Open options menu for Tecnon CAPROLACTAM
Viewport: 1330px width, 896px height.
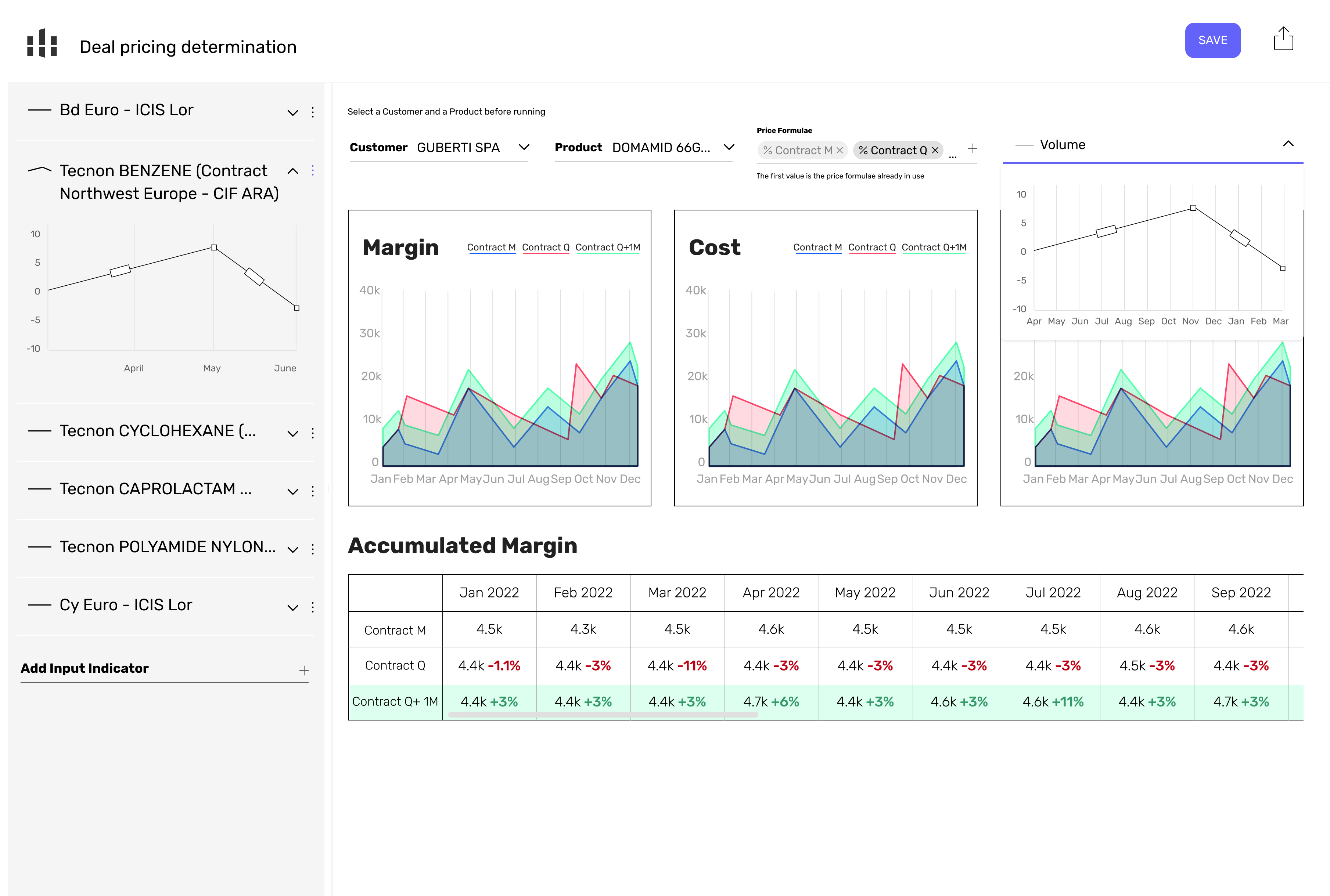[313, 491]
